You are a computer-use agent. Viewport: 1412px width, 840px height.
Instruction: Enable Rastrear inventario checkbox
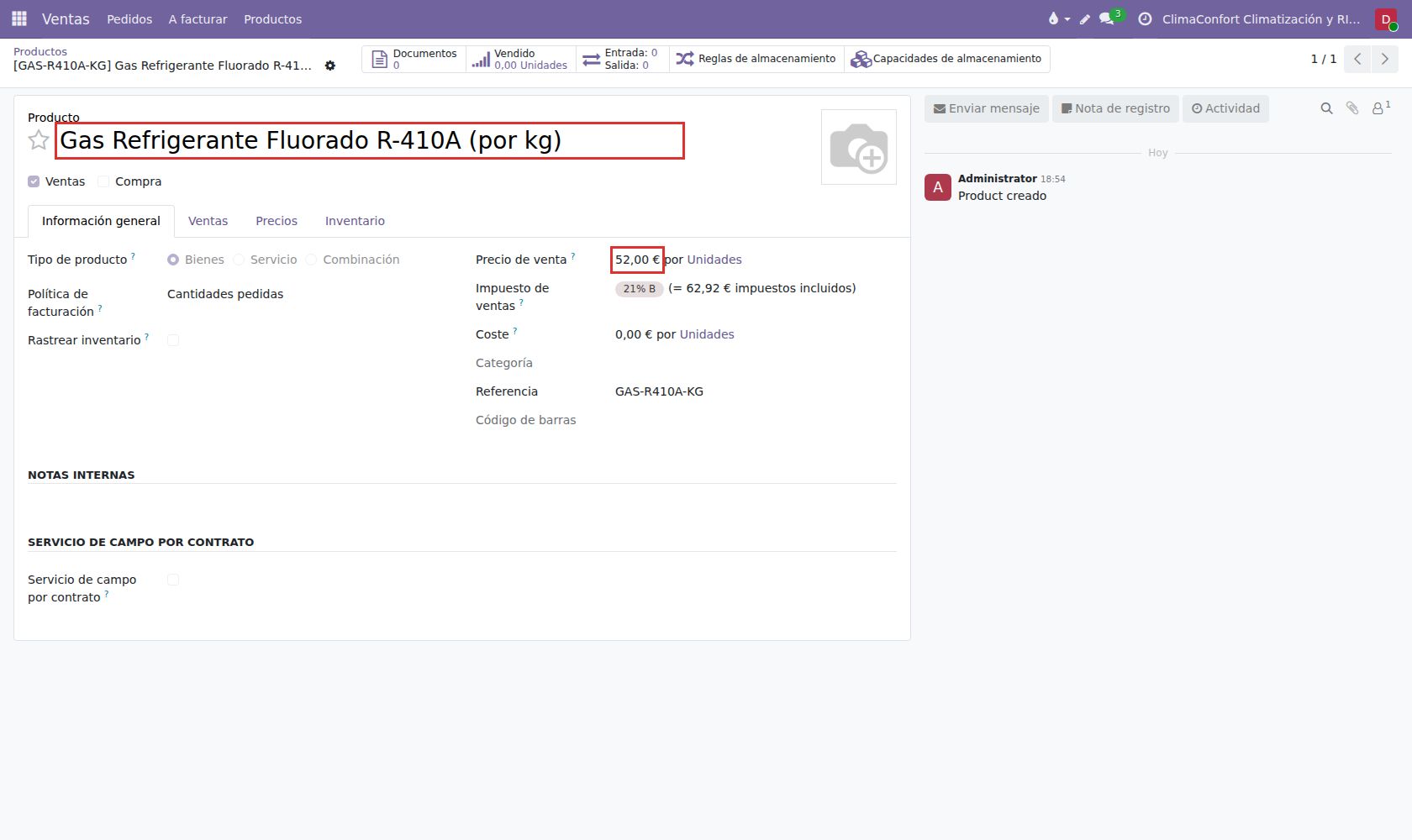tap(173, 340)
